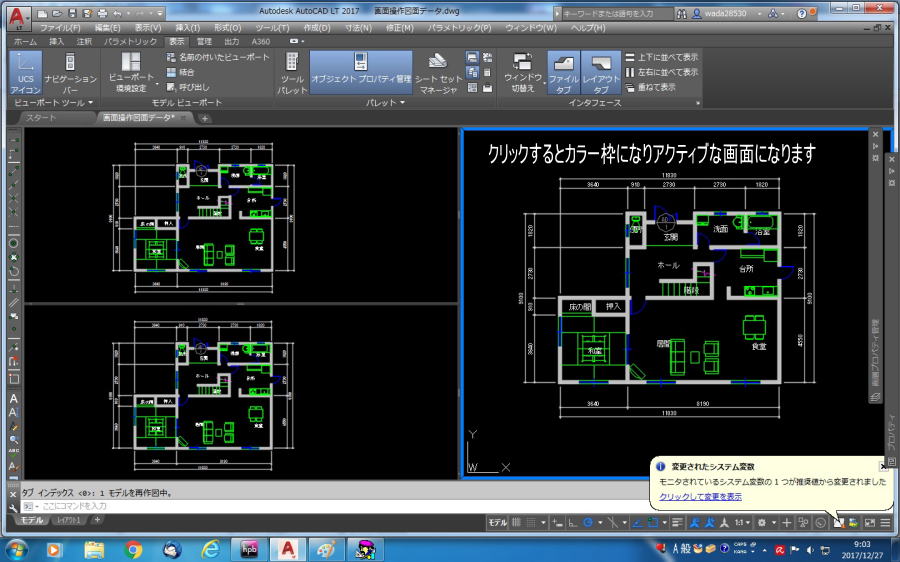This screenshot has height=562, width=900.
Task: Switch to the スタート file tab
Action: 41,118
